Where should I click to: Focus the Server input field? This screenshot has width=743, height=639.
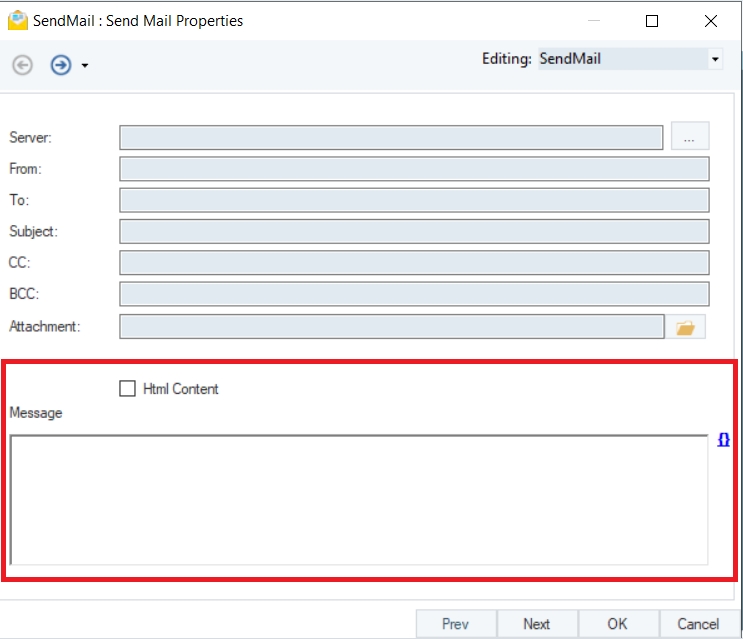click(390, 138)
